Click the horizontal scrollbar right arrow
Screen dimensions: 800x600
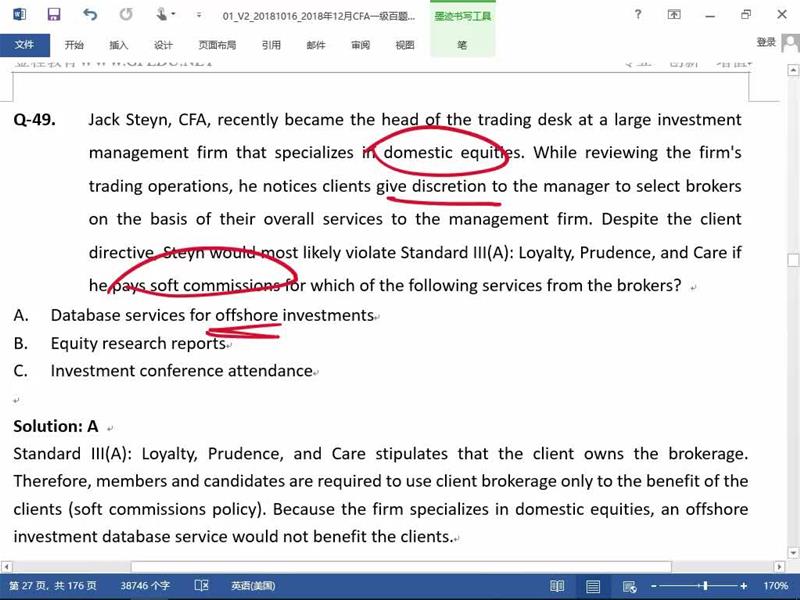pos(779,566)
